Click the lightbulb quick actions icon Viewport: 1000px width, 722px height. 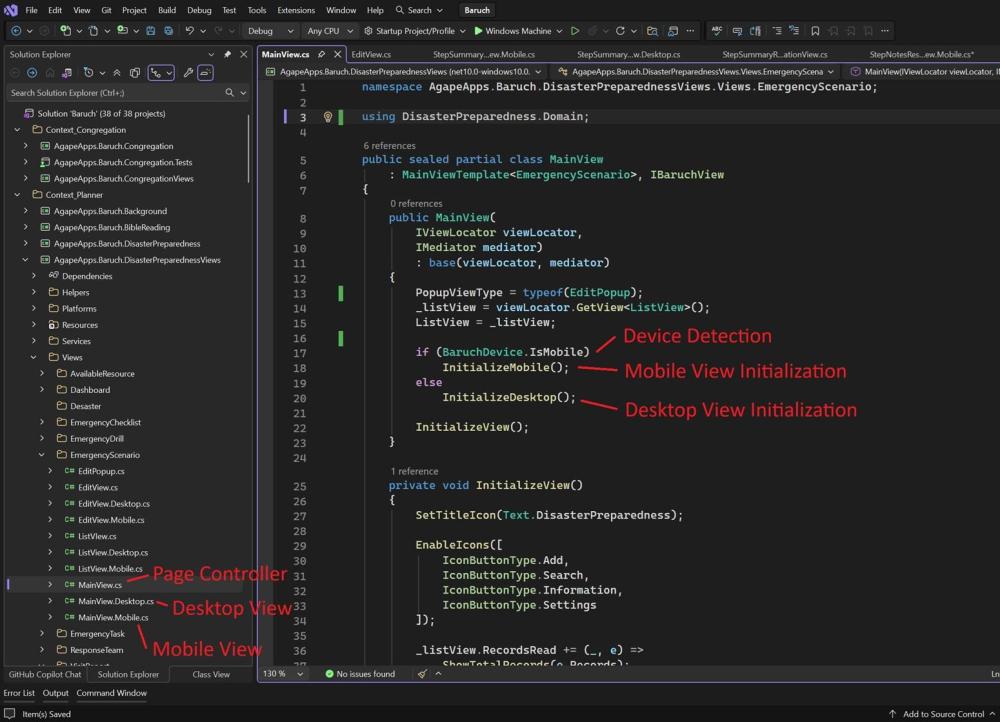[x=327, y=117]
